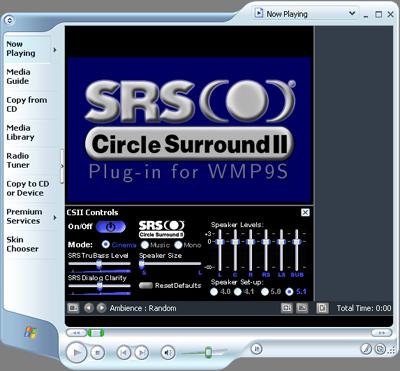
Task: Expand the Premium Services side arrow
Action: click(x=55, y=218)
